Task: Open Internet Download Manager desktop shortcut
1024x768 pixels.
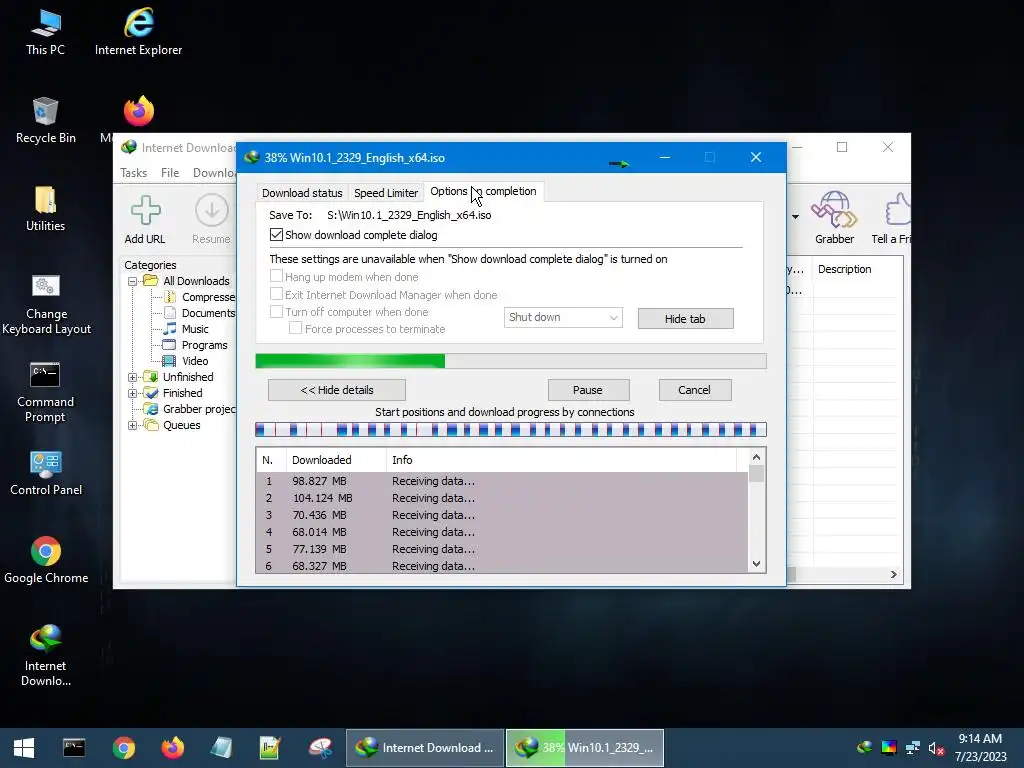Action: click(x=45, y=656)
